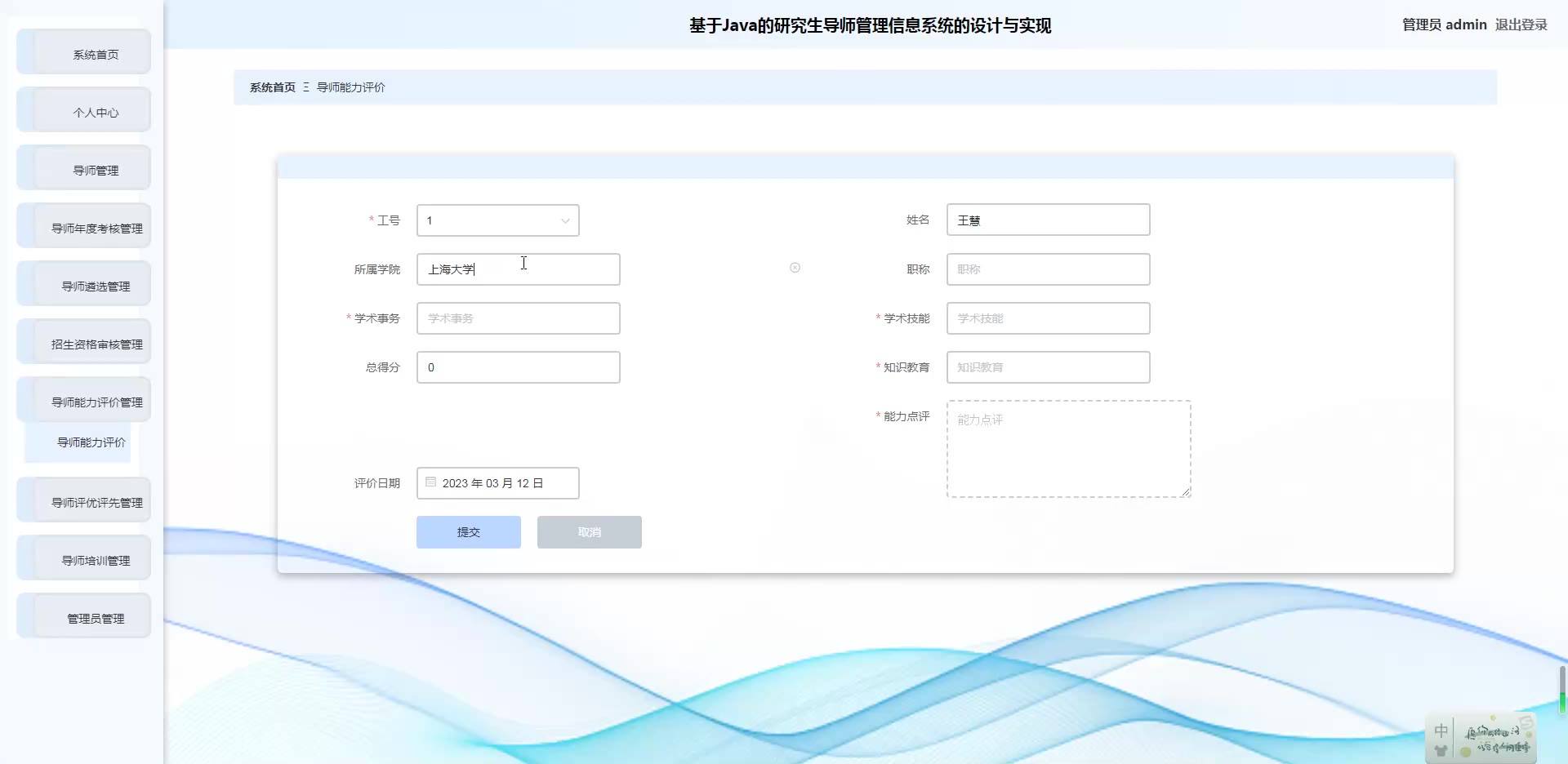Click the page vertical scrollbar

[x=1562, y=690]
